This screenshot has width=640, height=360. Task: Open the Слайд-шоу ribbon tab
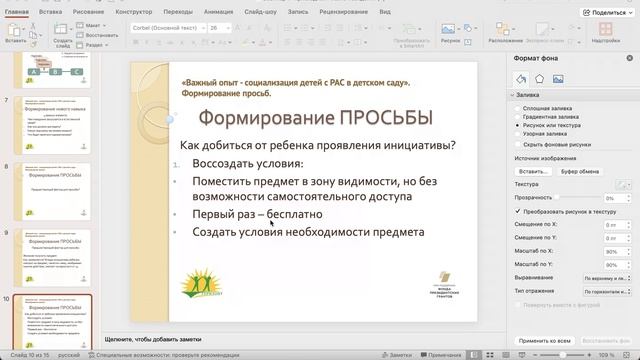click(260, 12)
